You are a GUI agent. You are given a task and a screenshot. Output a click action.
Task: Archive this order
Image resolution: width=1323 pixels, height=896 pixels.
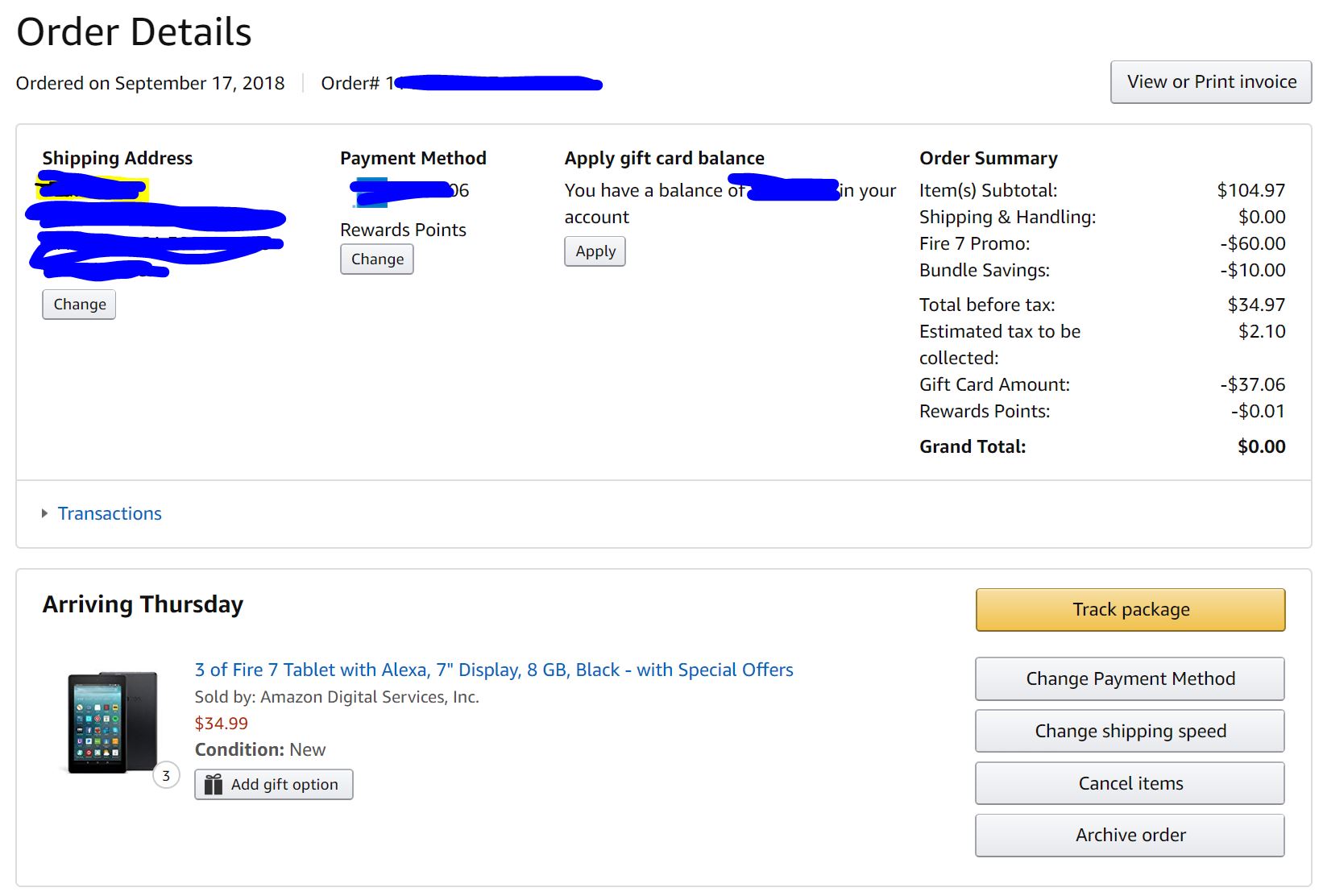click(x=1130, y=836)
